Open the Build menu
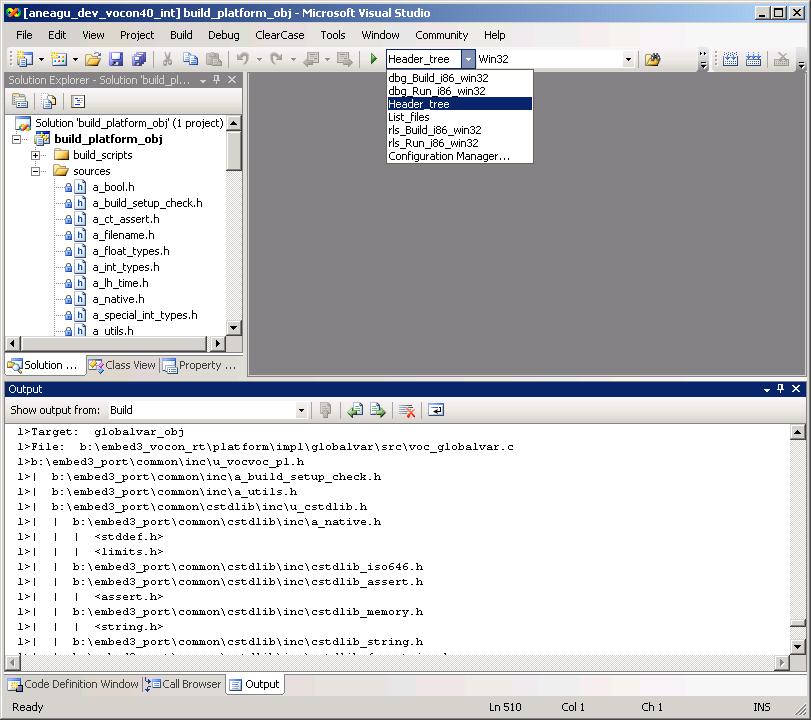Viewport: 811px width, 720px height. point(181,35)
